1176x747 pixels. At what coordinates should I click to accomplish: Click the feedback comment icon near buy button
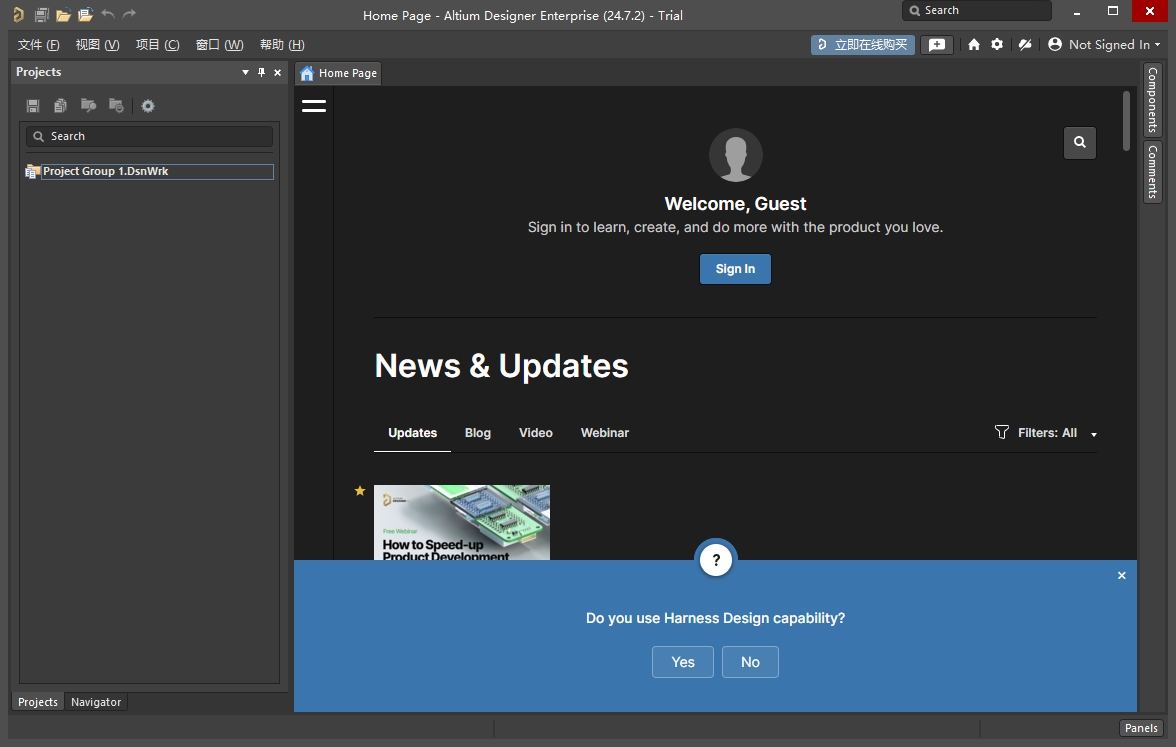(937, 45)
